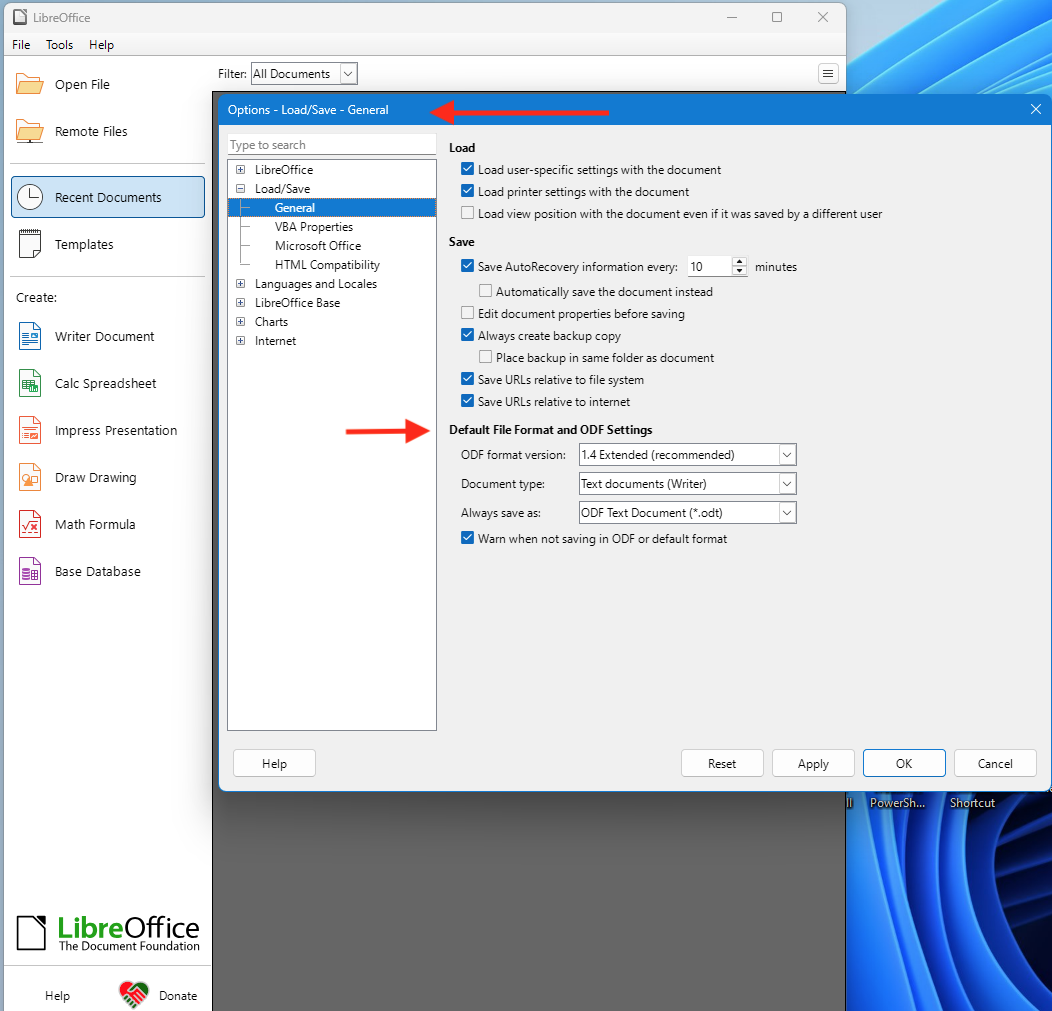Expand the Languages and Locales node

(241, 284)
